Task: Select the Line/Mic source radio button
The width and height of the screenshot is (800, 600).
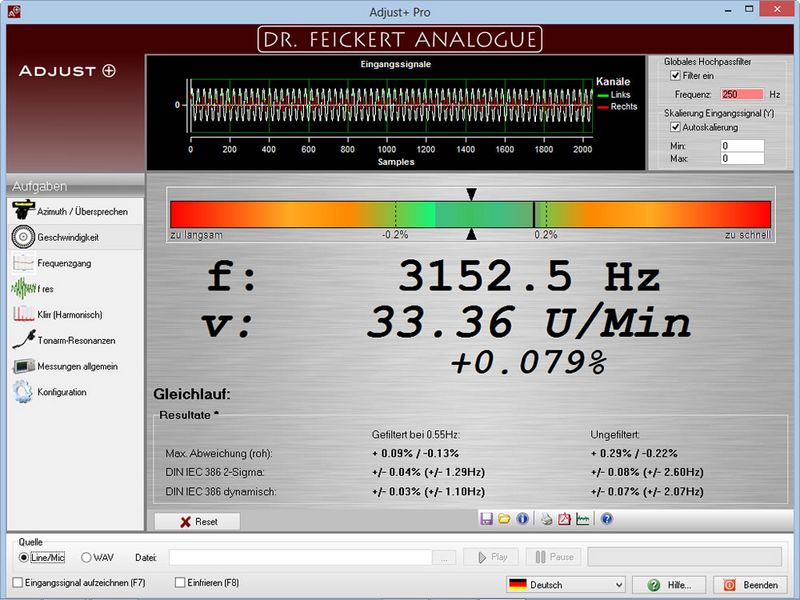Action: pyautogui.click(x=23, y=557)
